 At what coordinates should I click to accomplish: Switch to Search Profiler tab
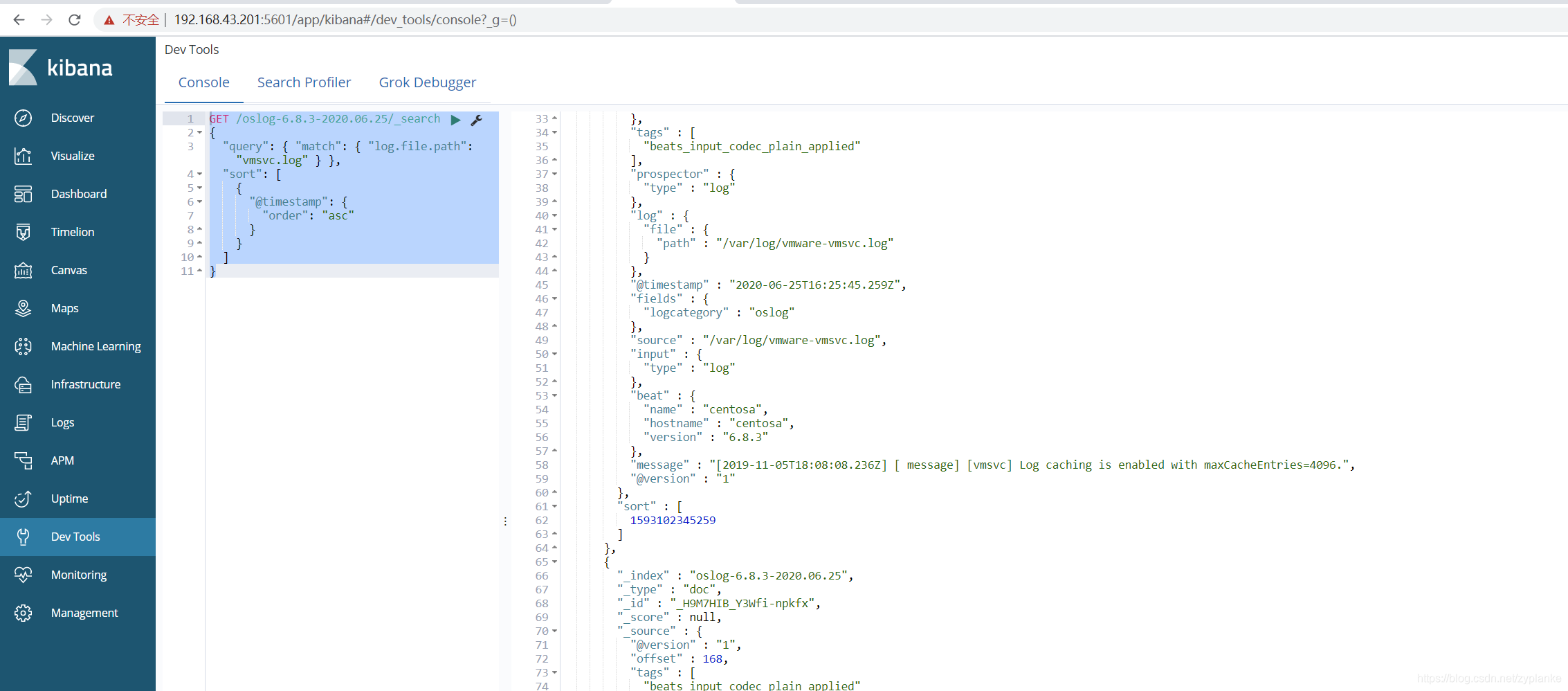click(x=304, y=82)
